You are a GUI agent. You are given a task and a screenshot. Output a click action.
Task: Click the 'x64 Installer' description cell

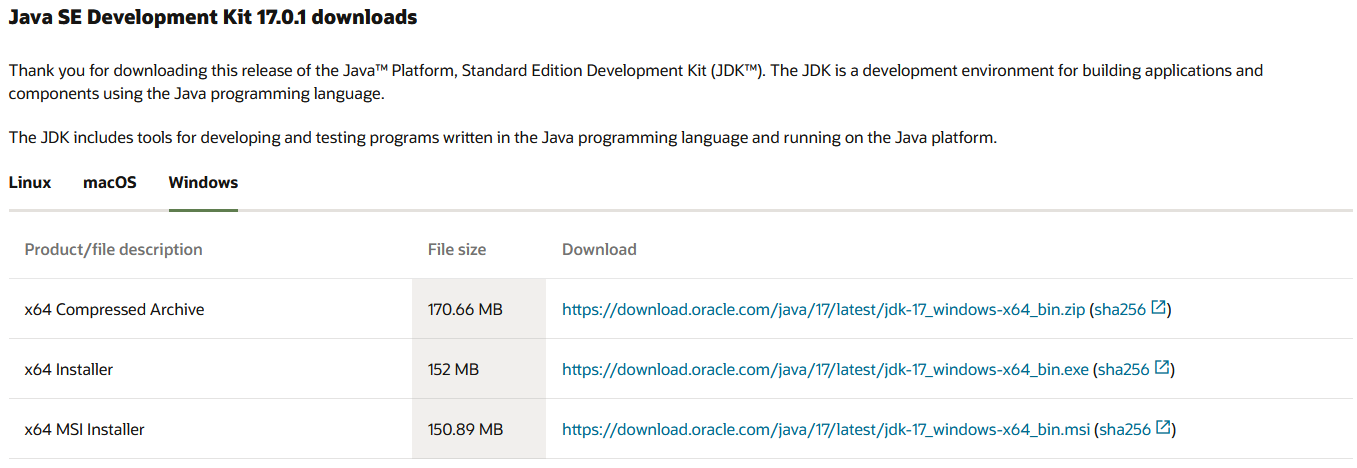210,370
